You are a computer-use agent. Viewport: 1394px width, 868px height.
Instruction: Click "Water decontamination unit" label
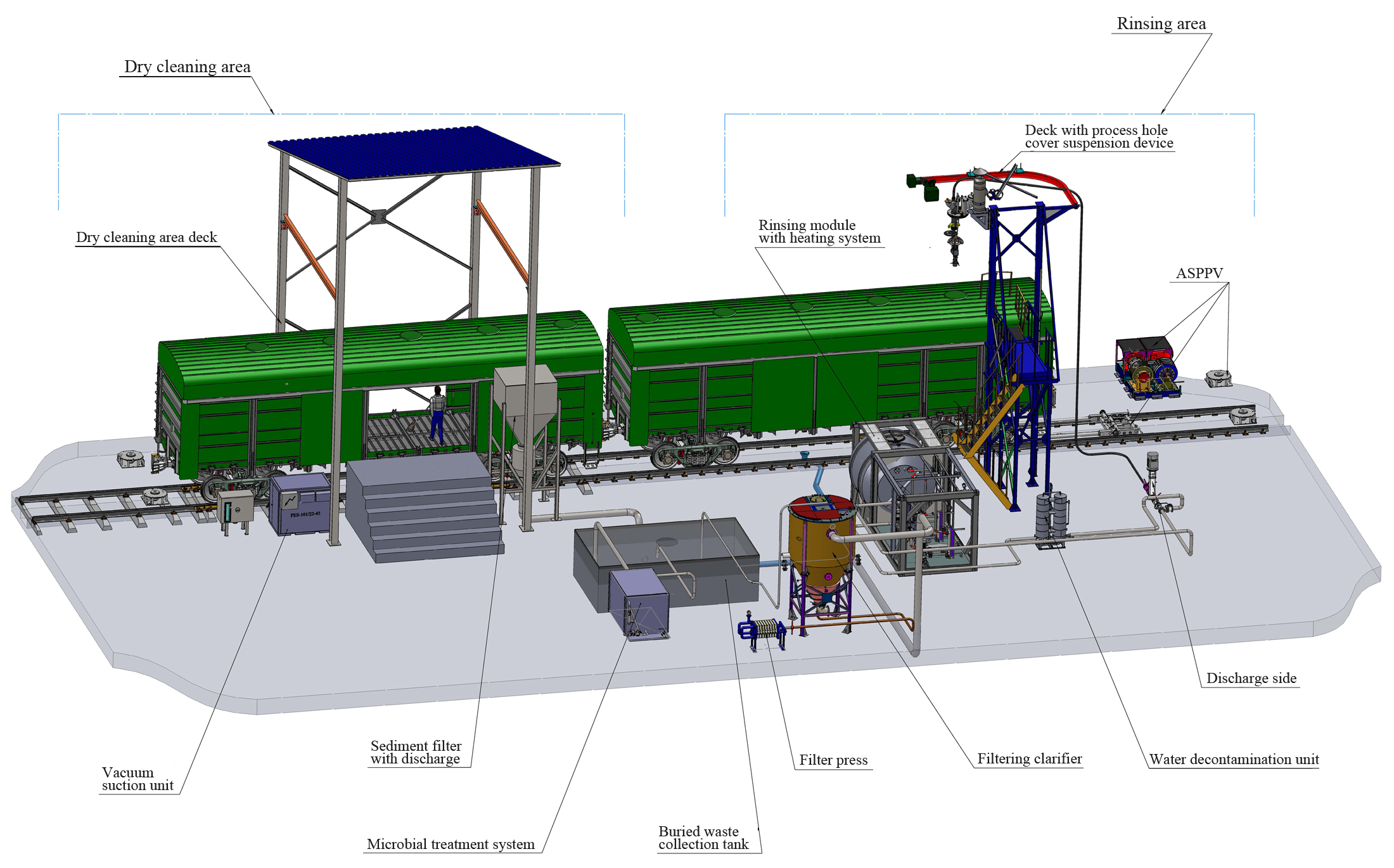pyautogui.click(x=1234, y=759)
